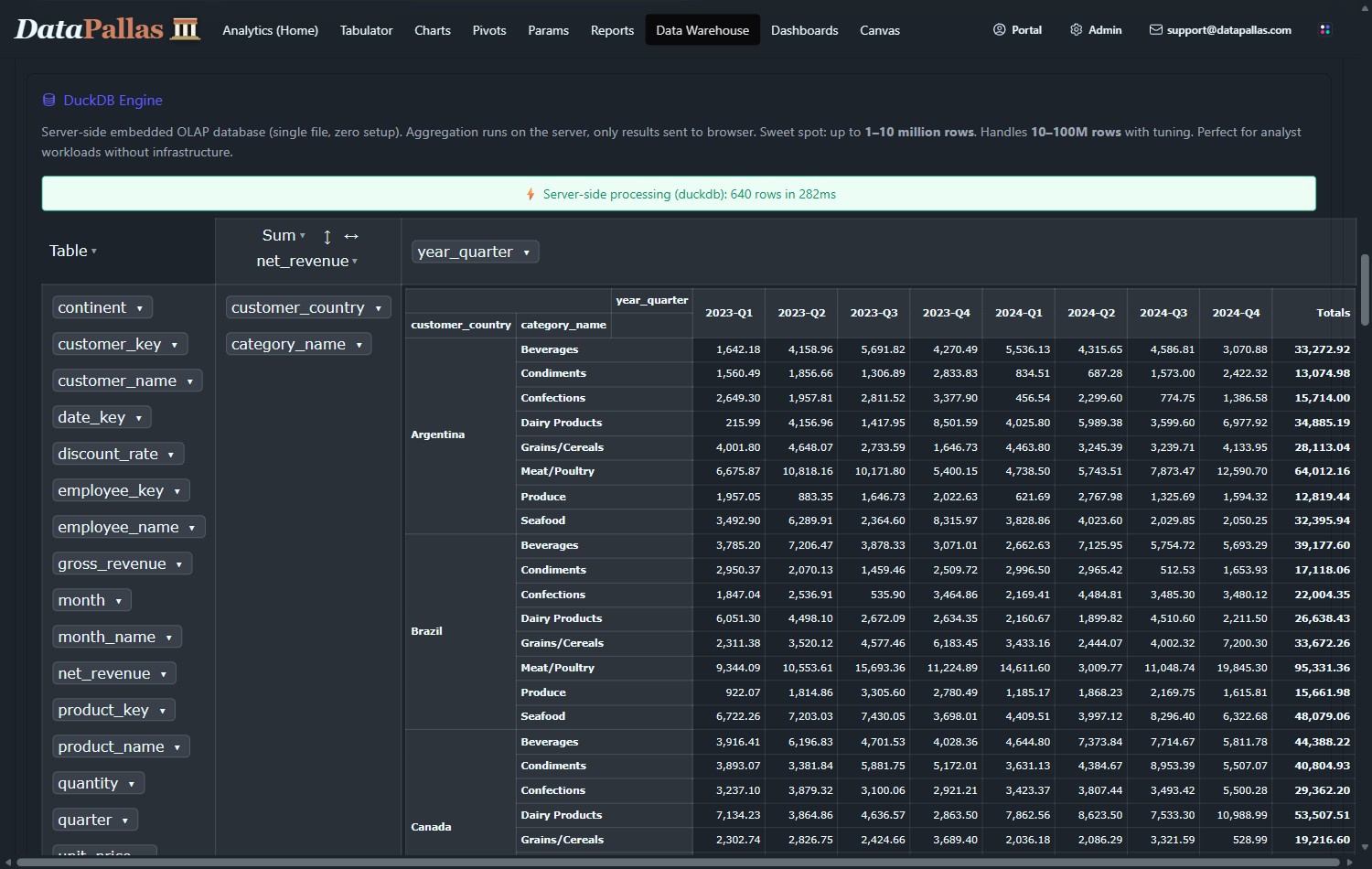The width and height of the screenshot is (1372, 869).
Task: Open the Dashboards menu item
Action: [805, 30]
